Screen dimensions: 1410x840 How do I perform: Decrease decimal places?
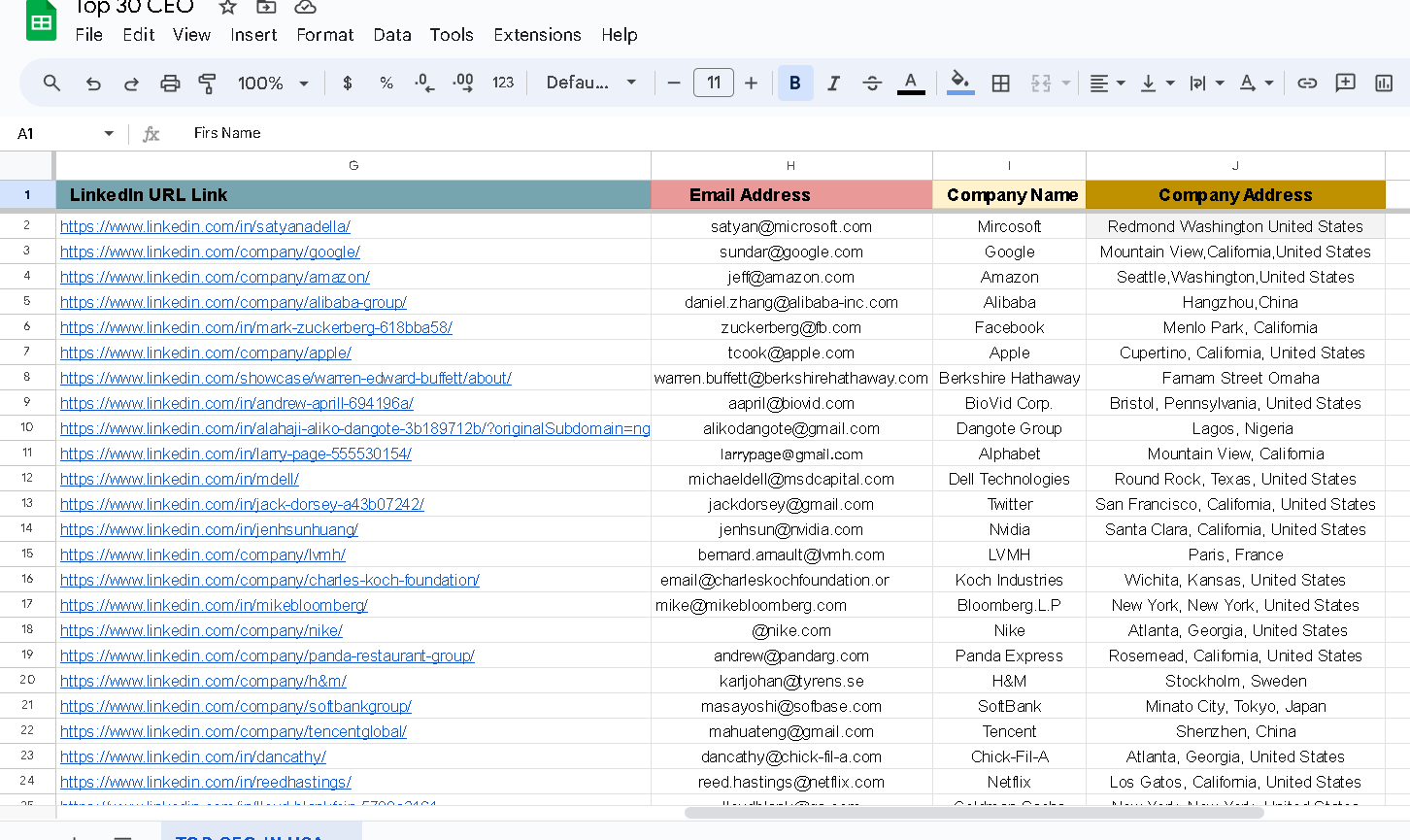tap(424, 84)
